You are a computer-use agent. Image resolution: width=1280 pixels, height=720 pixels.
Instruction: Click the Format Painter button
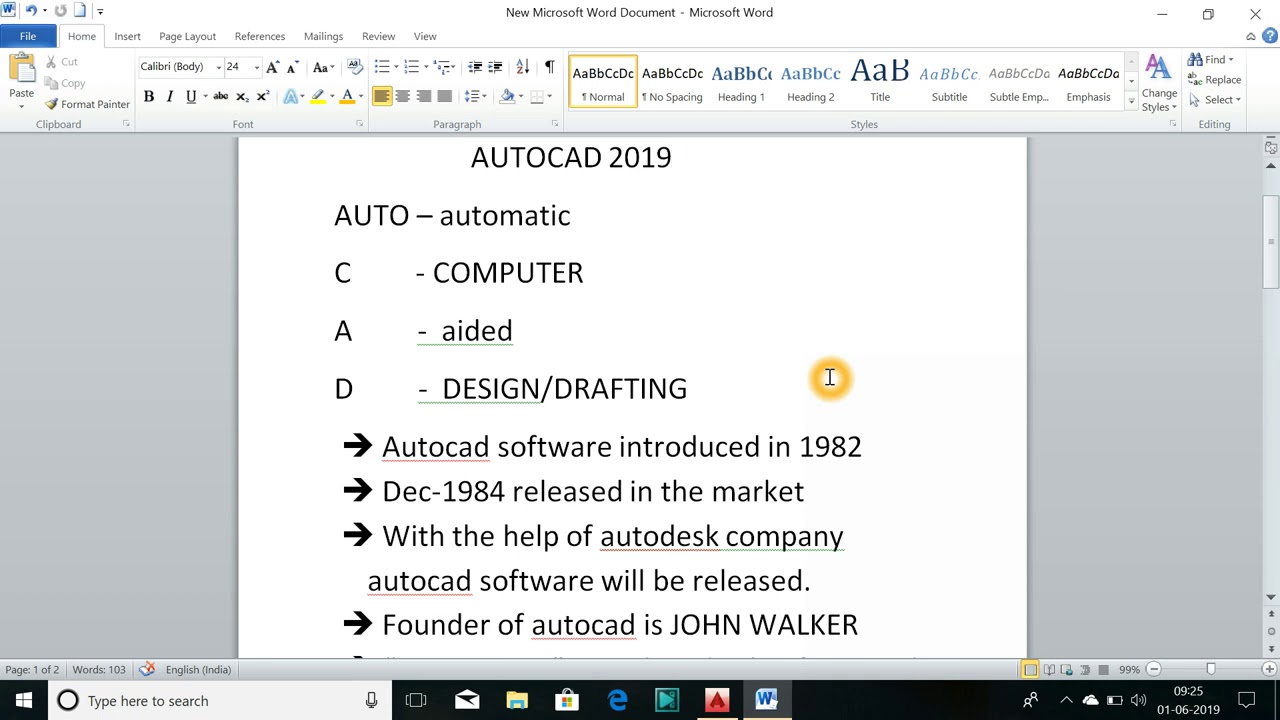87,104
